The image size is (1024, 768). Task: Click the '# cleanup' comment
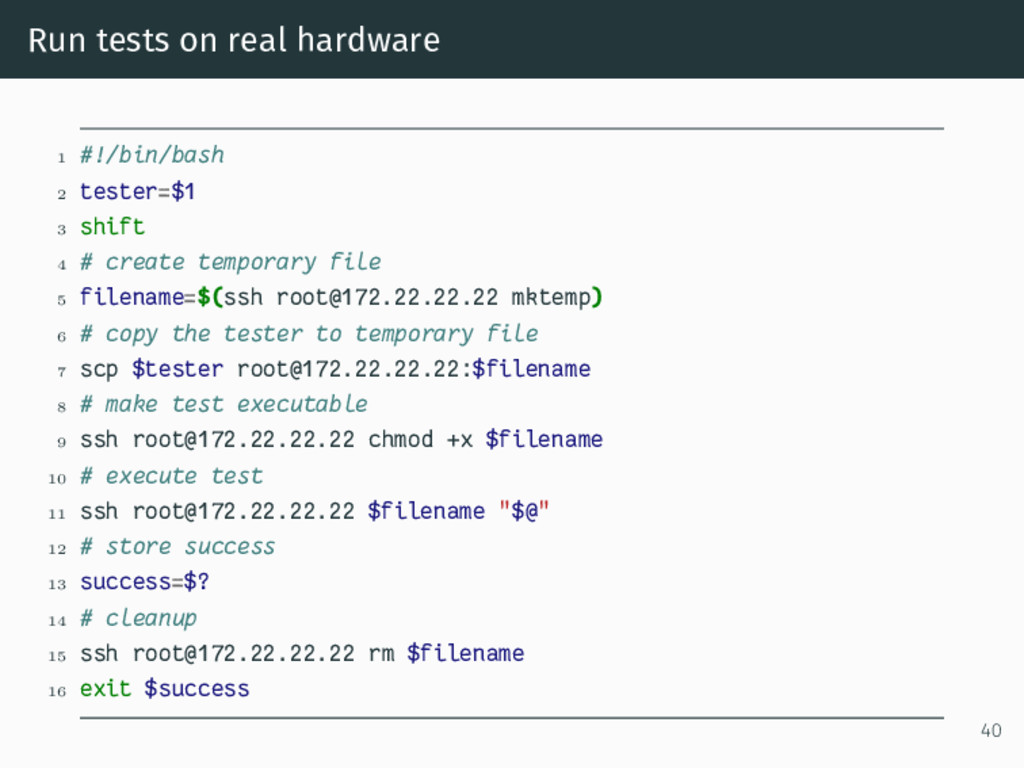(138, 618)
